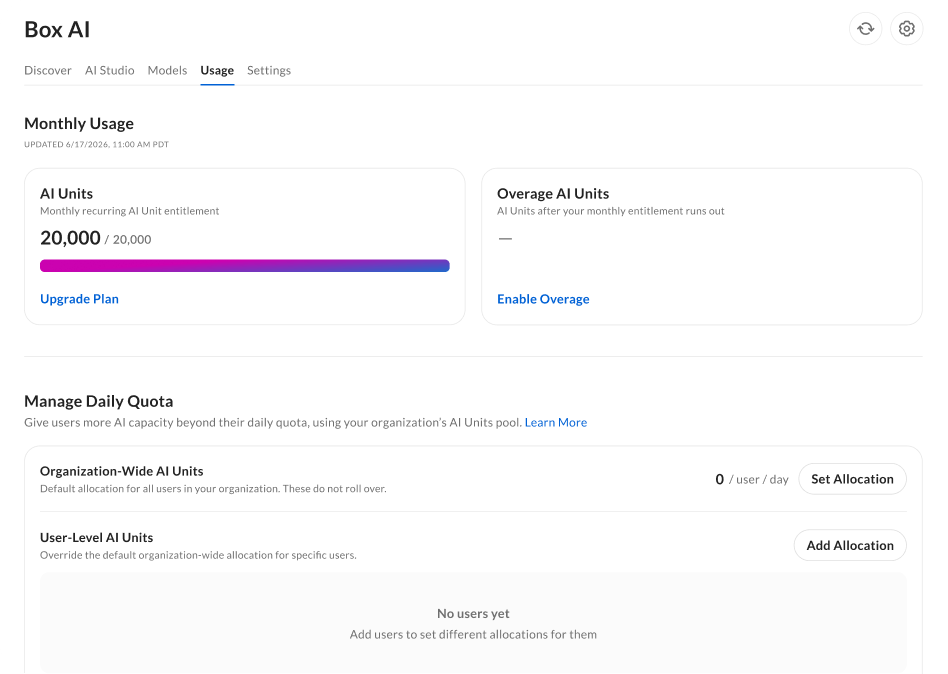Click the AI Units card heading
The height and width of the screenshot is (674, 948).
point(67,193)
